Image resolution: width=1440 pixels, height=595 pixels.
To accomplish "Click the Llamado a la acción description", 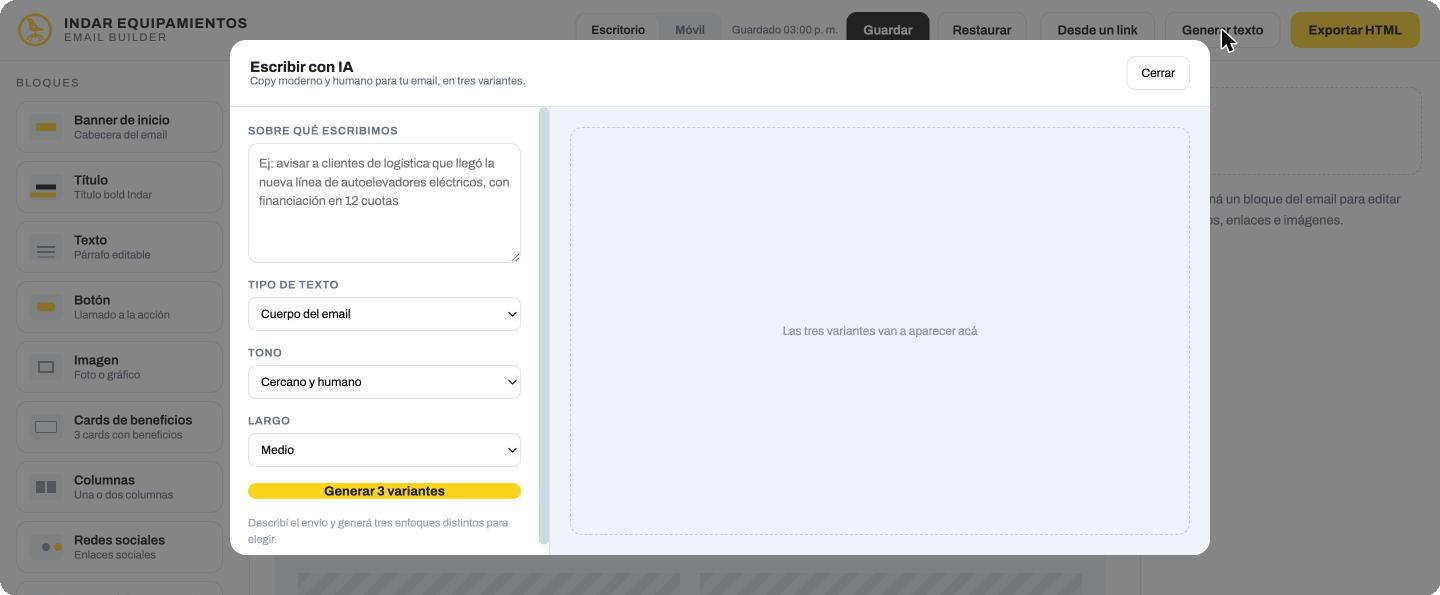I will pos(122,315).
